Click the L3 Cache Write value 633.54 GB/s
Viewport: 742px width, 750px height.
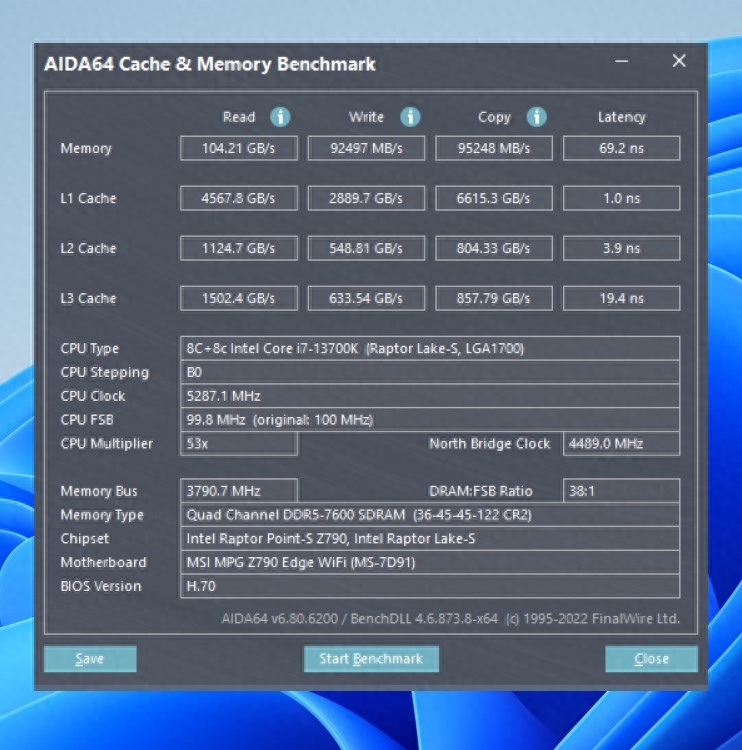(366, 298)
